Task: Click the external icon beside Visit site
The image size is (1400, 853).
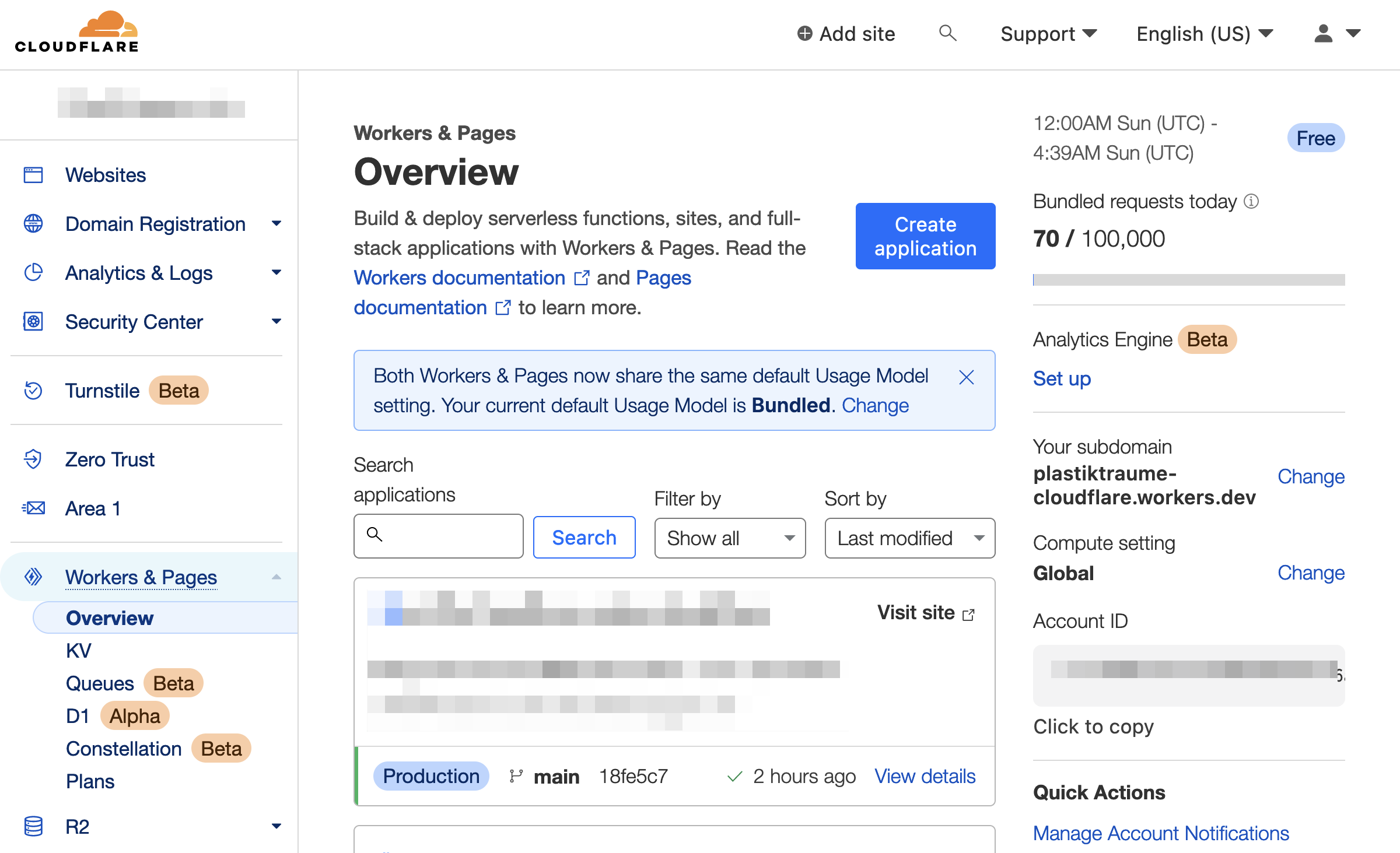Action: (x=968, y=615)
